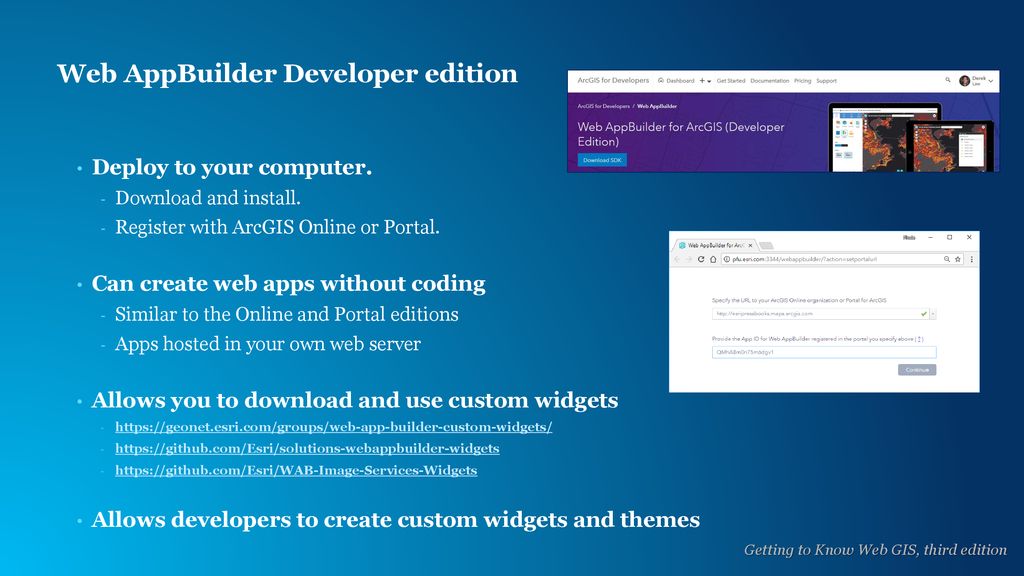
Task: Close the Web AppBuilder browser tab
Action: (750, 246)
